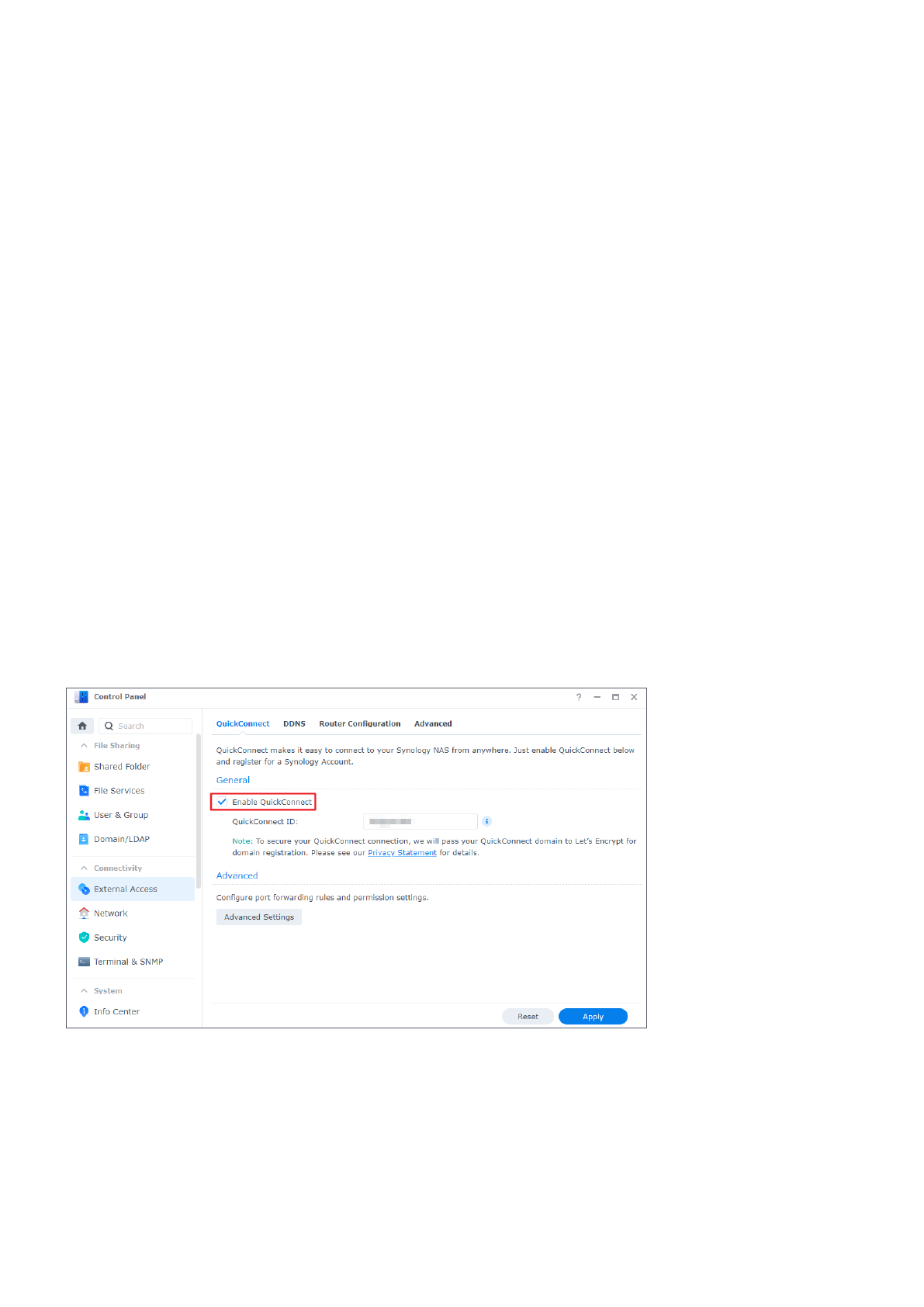924x1307 pixels.
Task: Click the Network icon in sidebar
Action: (x=84, y=914)
